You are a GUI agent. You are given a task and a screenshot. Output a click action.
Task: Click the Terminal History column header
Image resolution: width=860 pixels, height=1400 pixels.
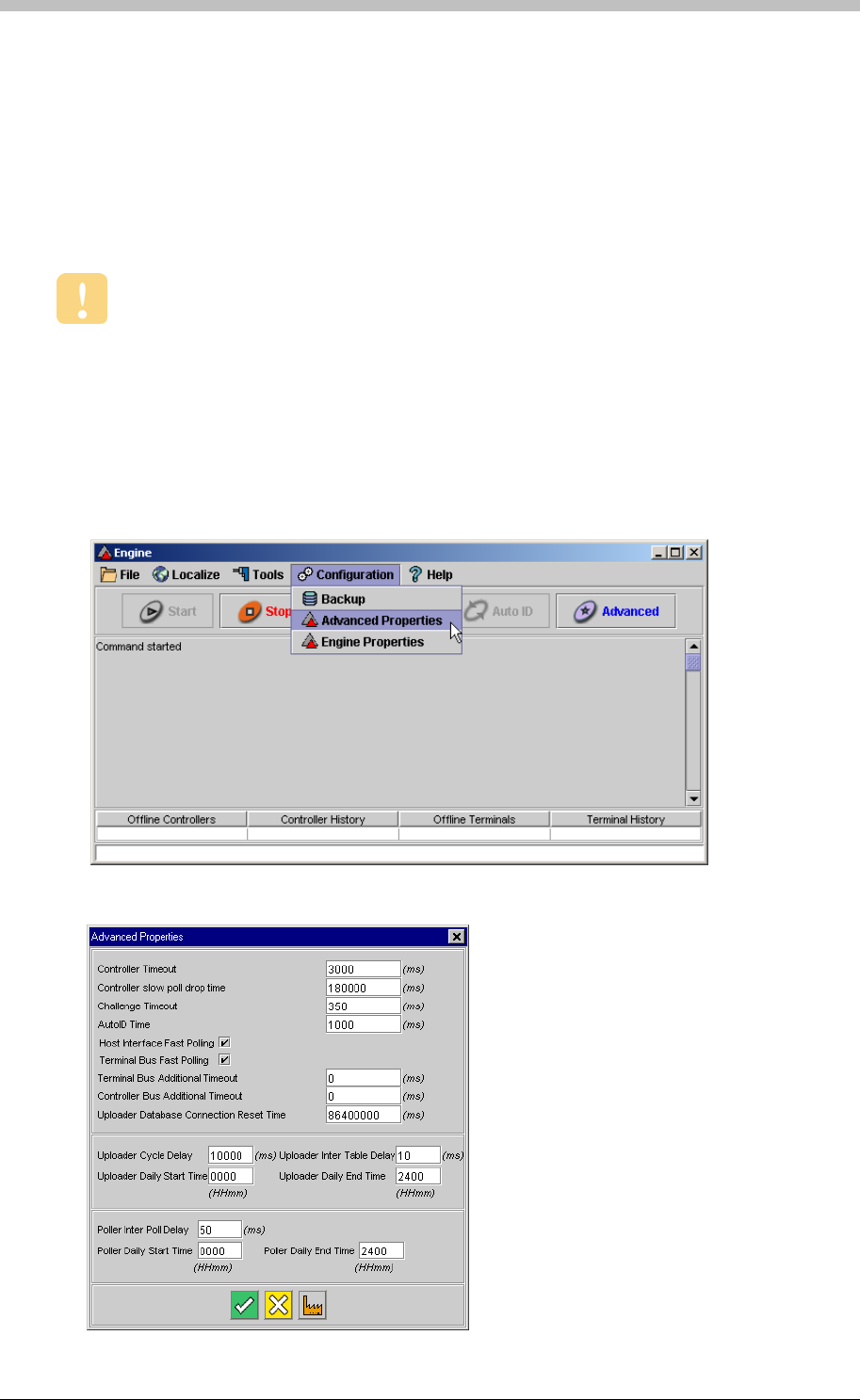625,819
